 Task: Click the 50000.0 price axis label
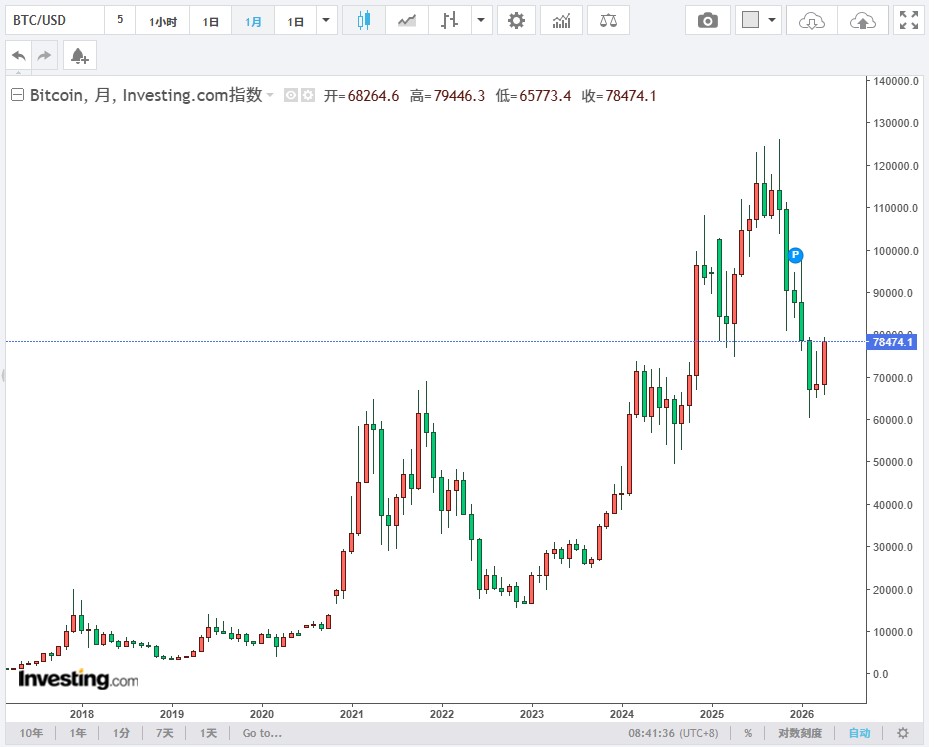(893, 462)
